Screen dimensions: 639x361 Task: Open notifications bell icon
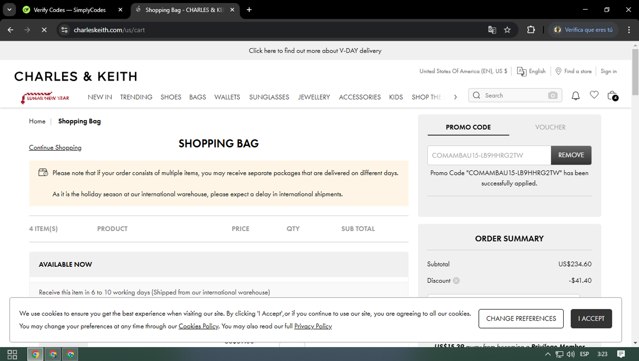pos(575,96)
